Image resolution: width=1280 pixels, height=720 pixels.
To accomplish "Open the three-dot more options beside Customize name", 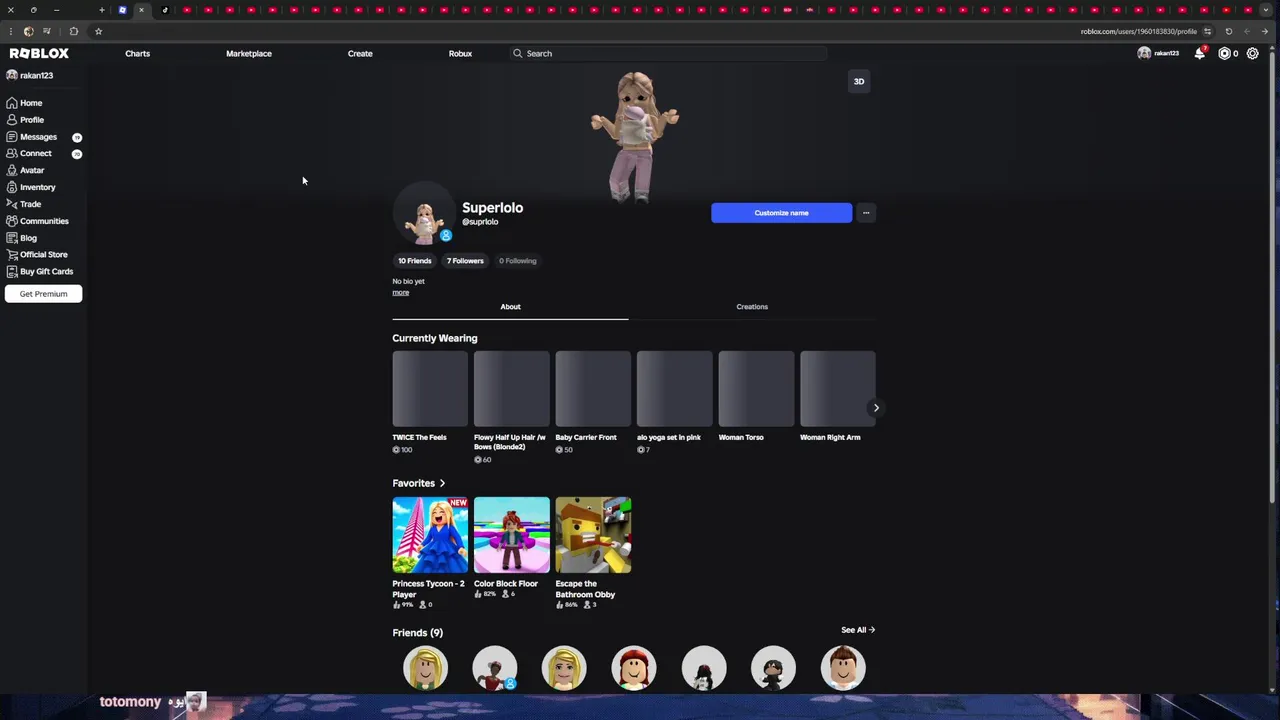I will [866, 213].
